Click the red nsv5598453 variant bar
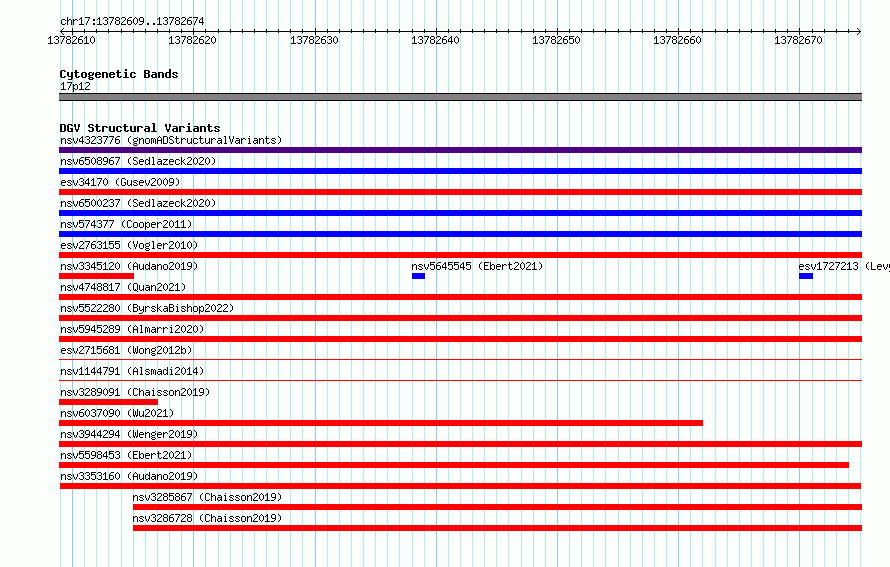Viewport: 890px width, 567px height. pyautogui.click(x=454, y=465)
